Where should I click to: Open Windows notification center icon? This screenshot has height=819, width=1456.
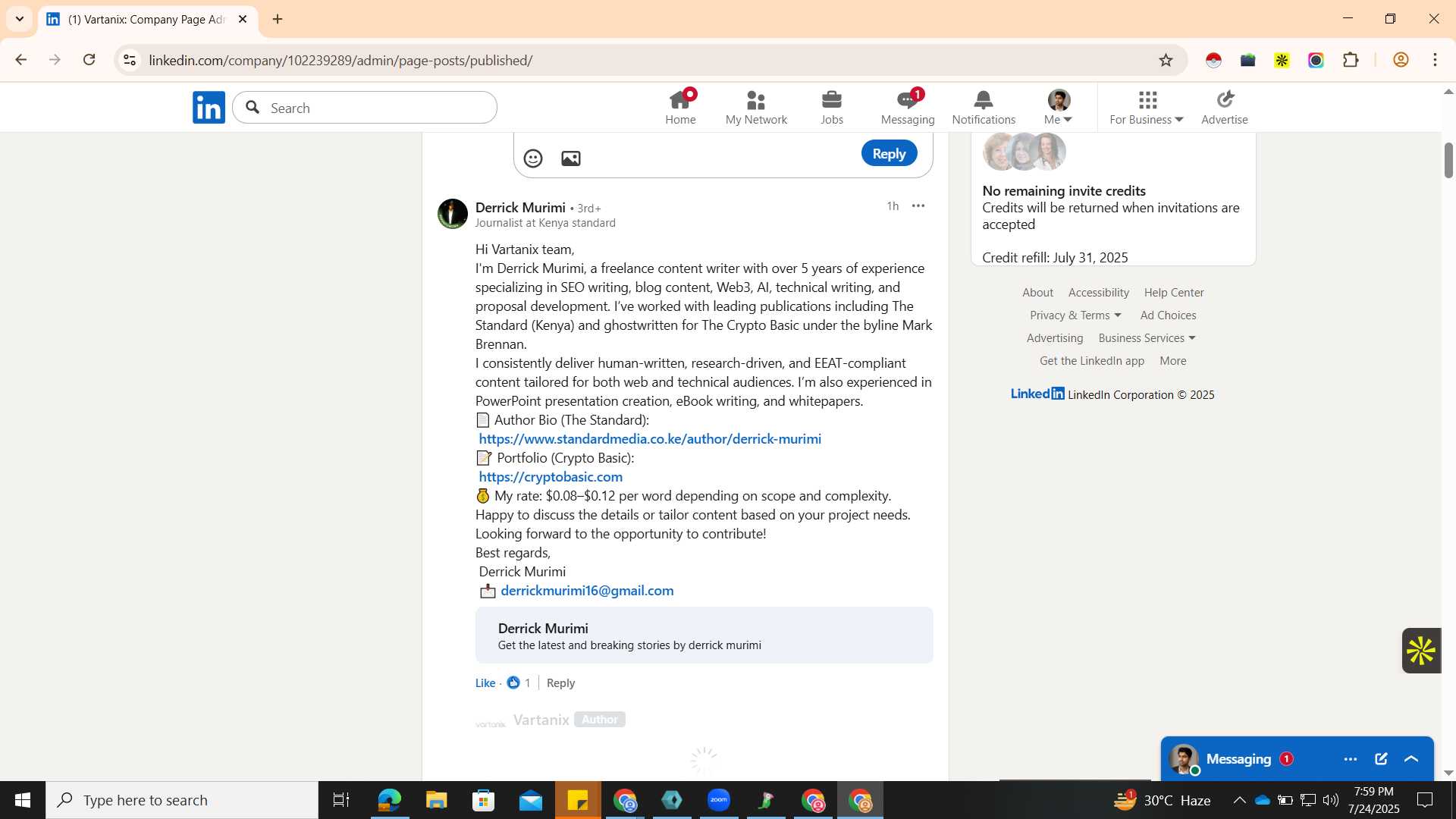click(1425, 800)
